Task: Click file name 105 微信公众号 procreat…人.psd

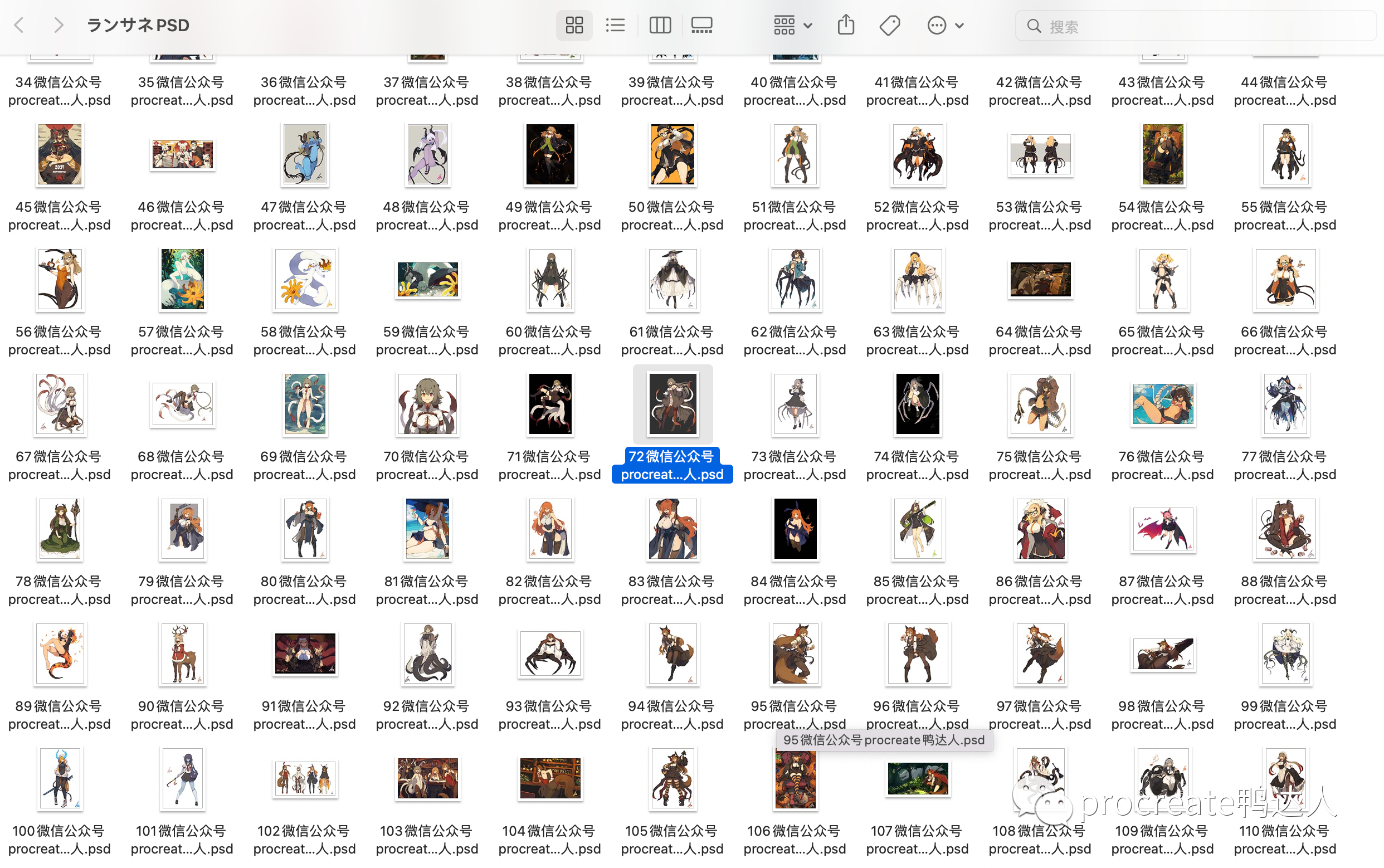Action: pyautogui.click(x=672, y=840)
